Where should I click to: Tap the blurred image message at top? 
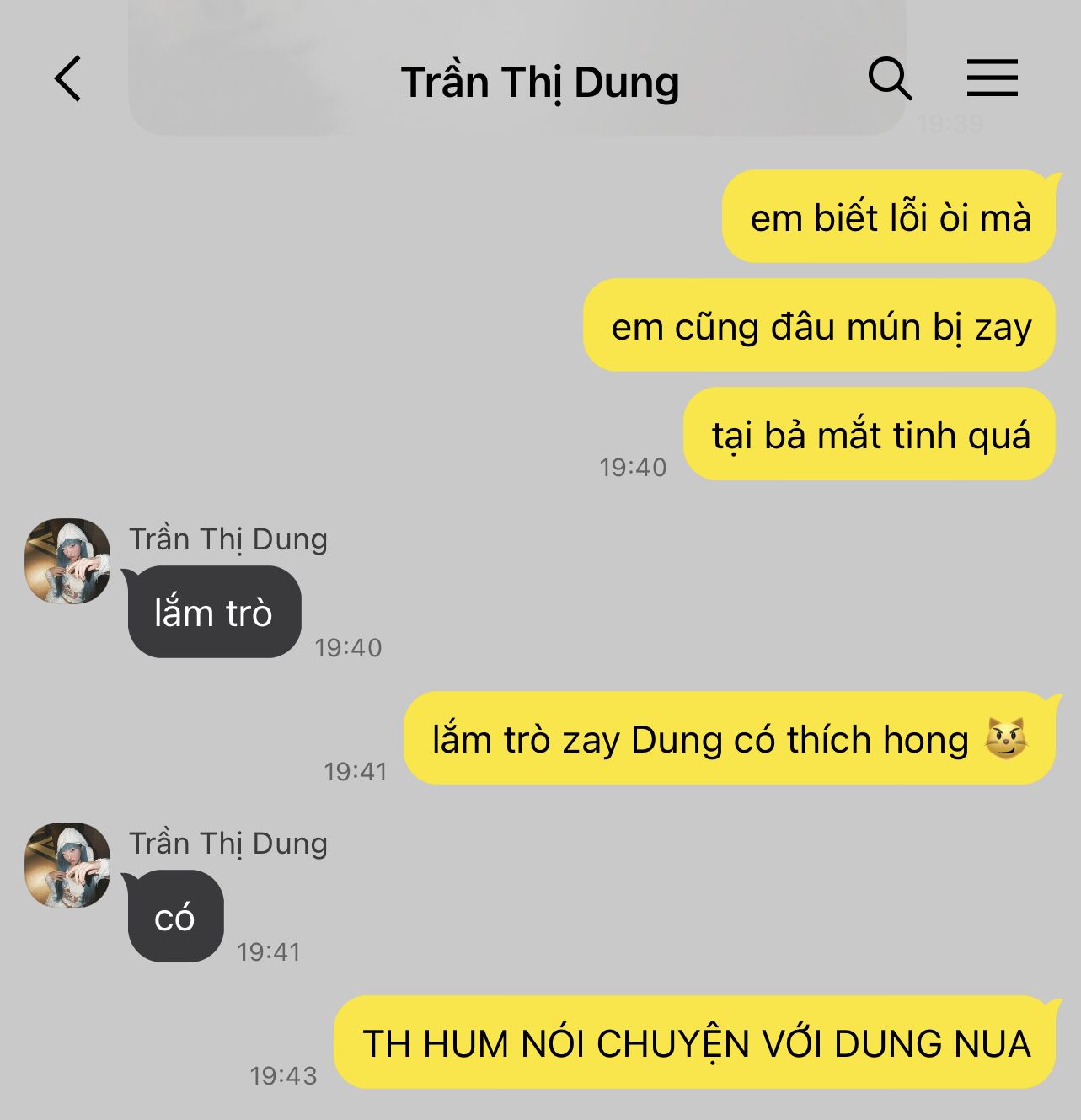(x=517, y=67)
